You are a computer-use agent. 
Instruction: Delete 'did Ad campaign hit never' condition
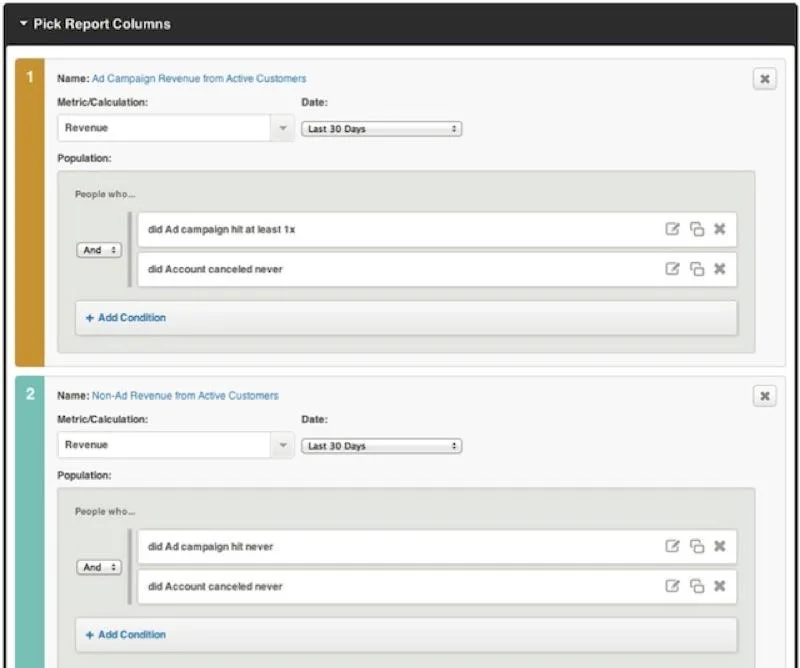(719, 546)
